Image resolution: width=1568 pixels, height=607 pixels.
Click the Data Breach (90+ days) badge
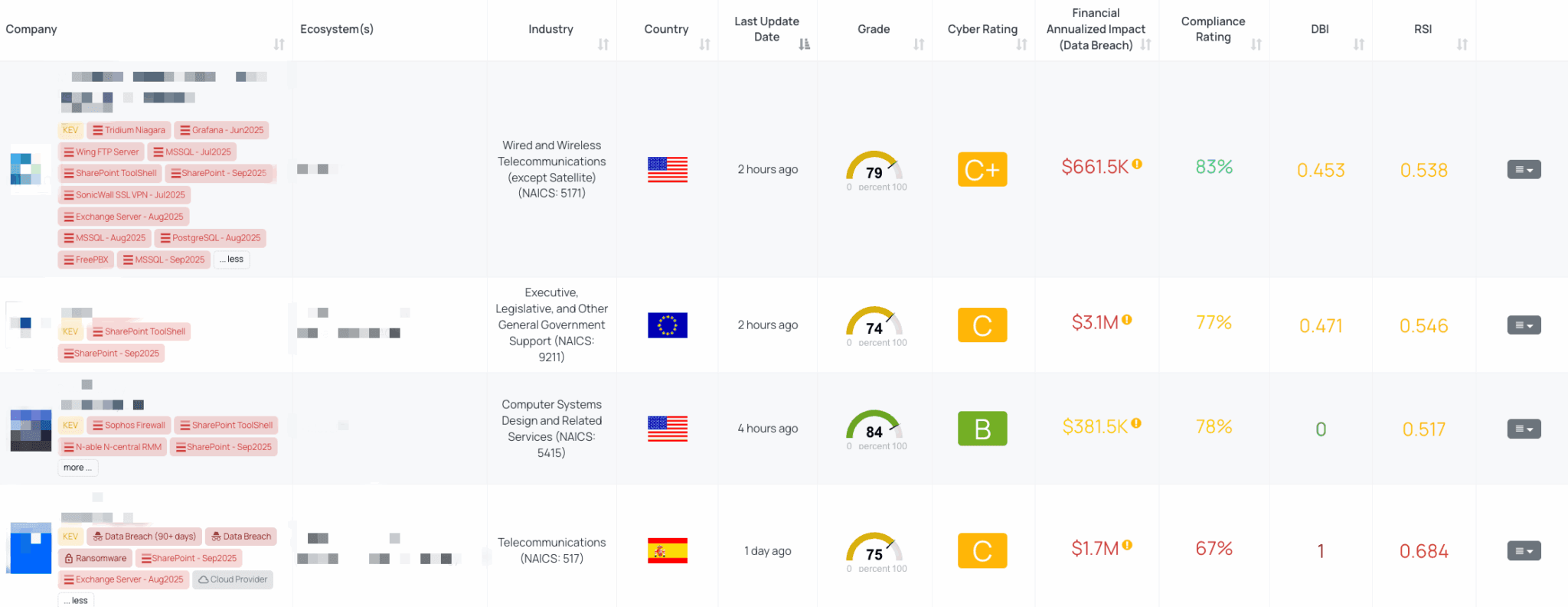pos(144,536)
